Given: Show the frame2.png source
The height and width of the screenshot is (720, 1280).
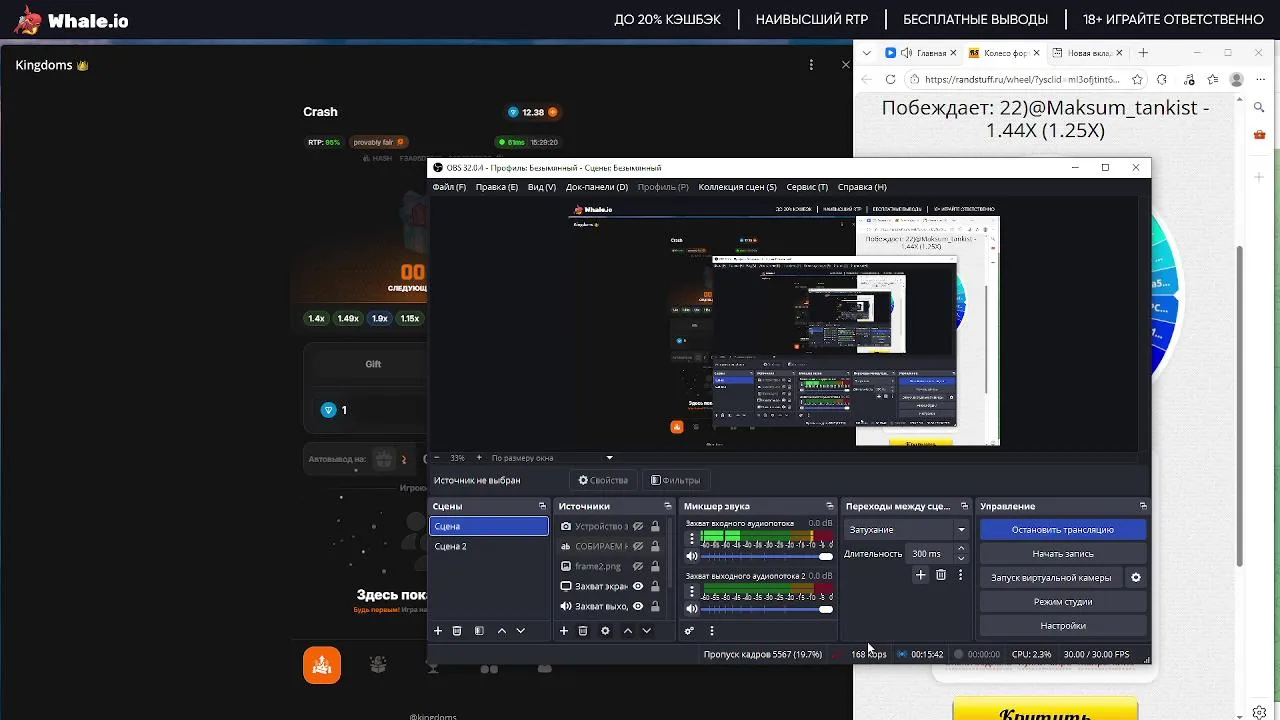Looking at the screenshot, I should click(638, 566).
